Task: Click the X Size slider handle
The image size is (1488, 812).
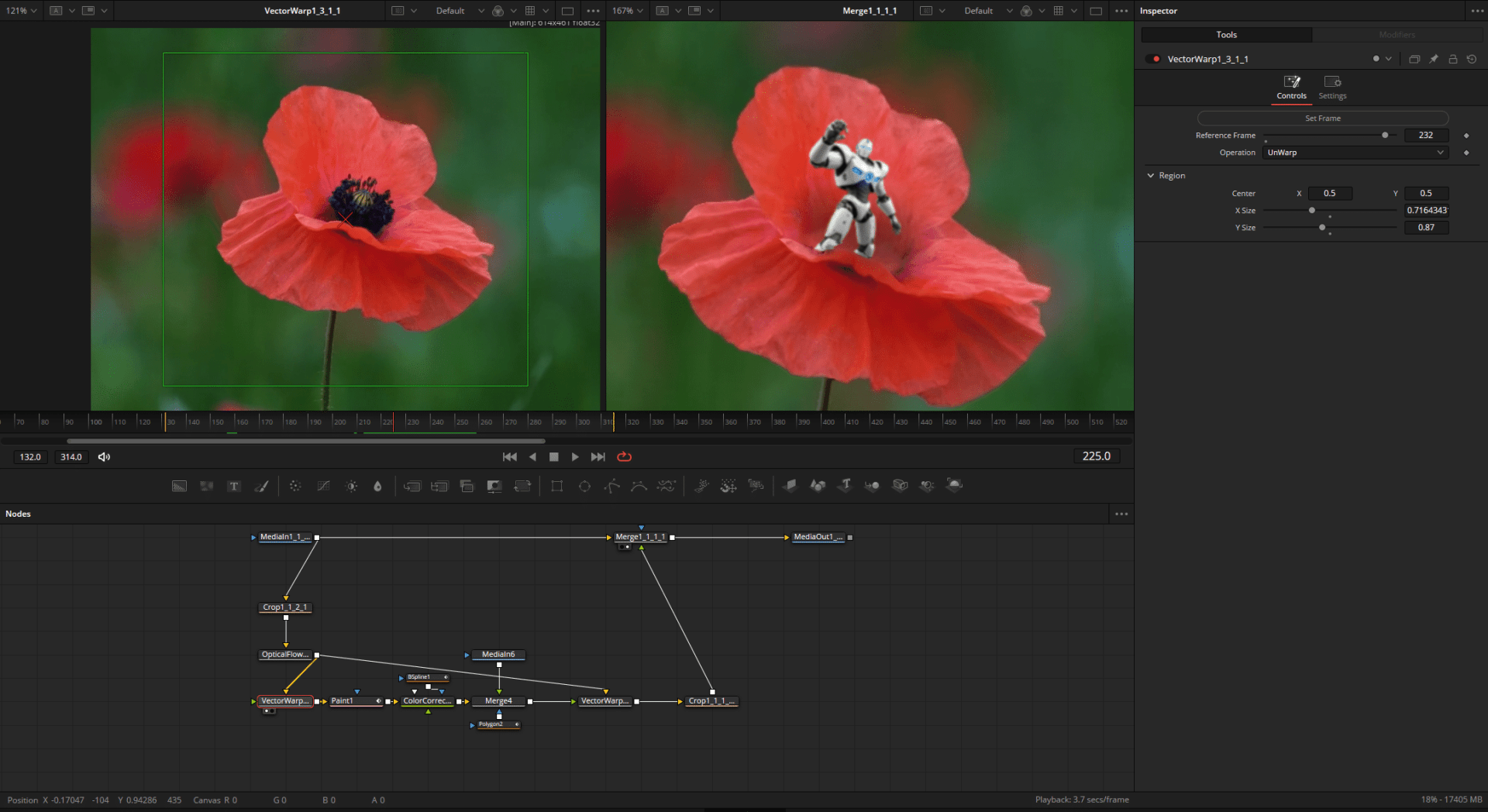Action: 1311,210
